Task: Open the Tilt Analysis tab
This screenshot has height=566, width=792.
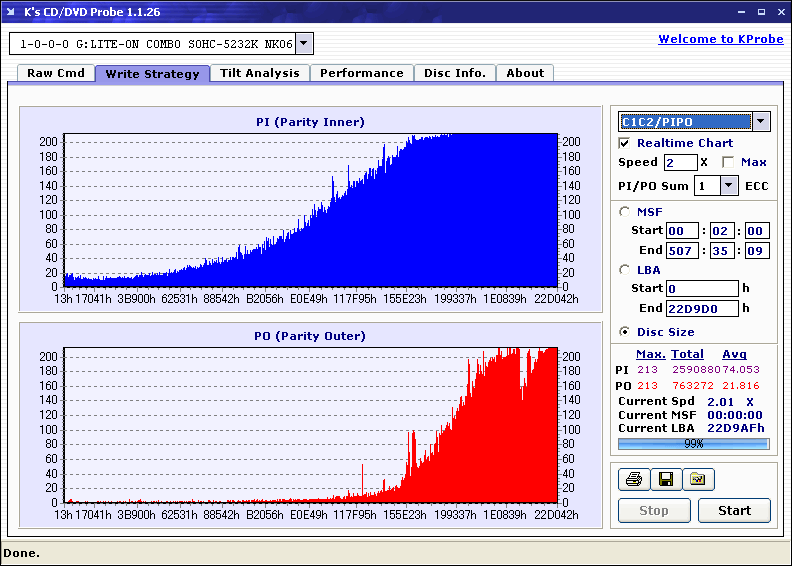Action: [x=260, y=73]
